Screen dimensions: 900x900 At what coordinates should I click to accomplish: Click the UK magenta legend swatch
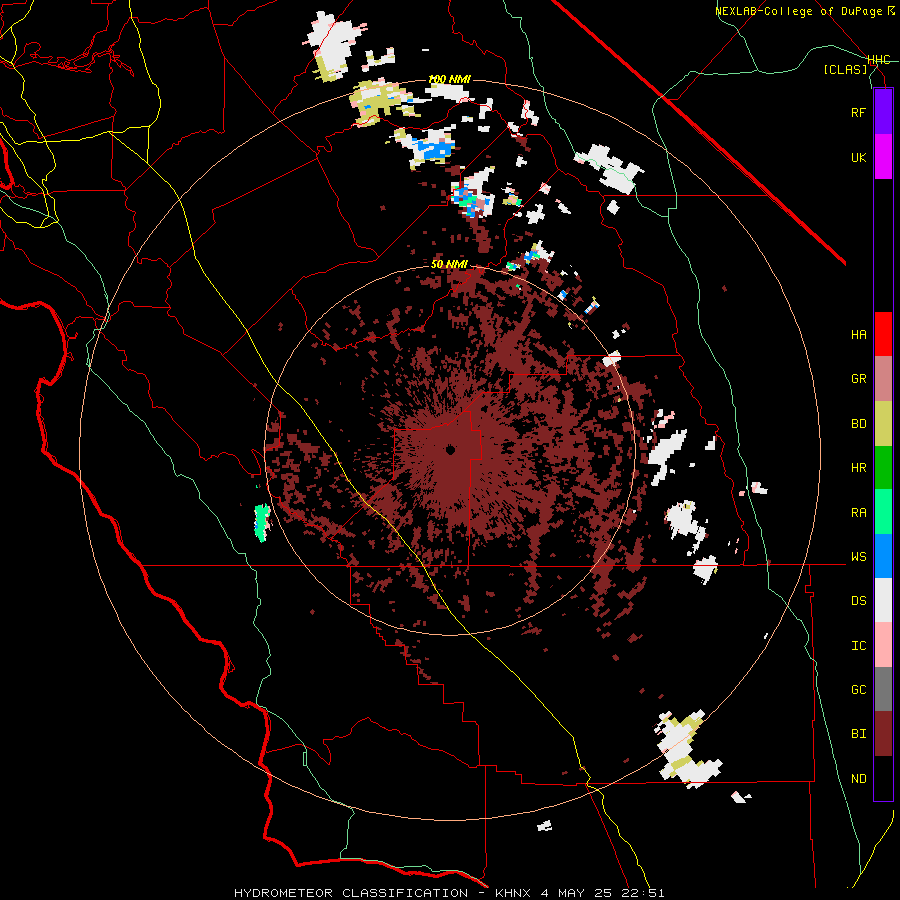click(x=883, y=157)
